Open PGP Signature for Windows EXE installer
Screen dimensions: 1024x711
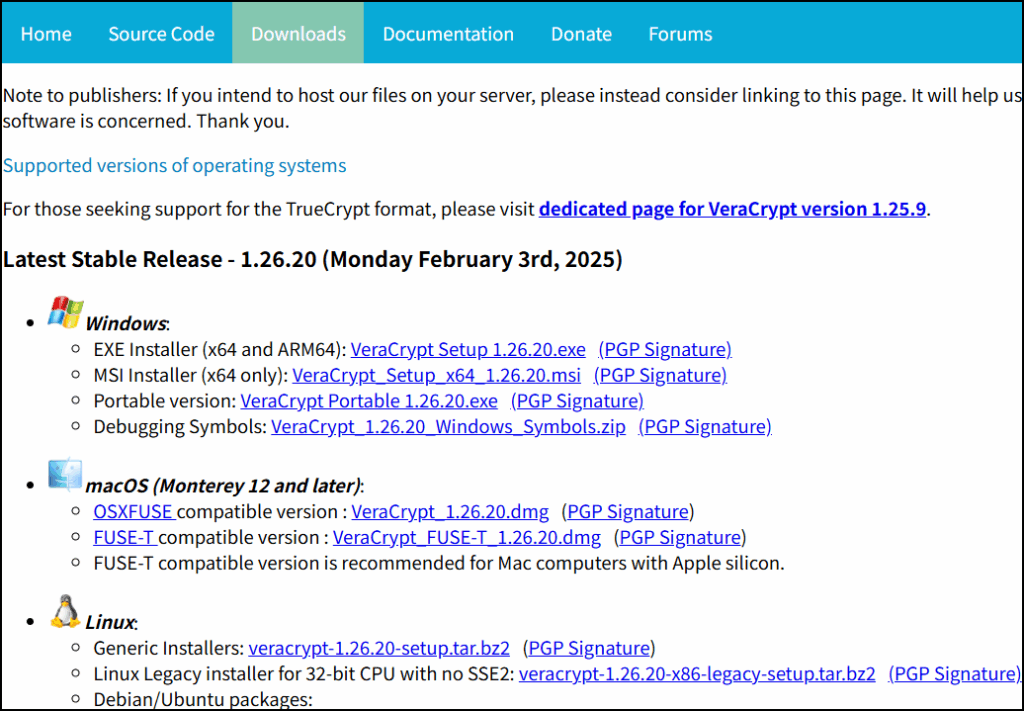[665, 350]
